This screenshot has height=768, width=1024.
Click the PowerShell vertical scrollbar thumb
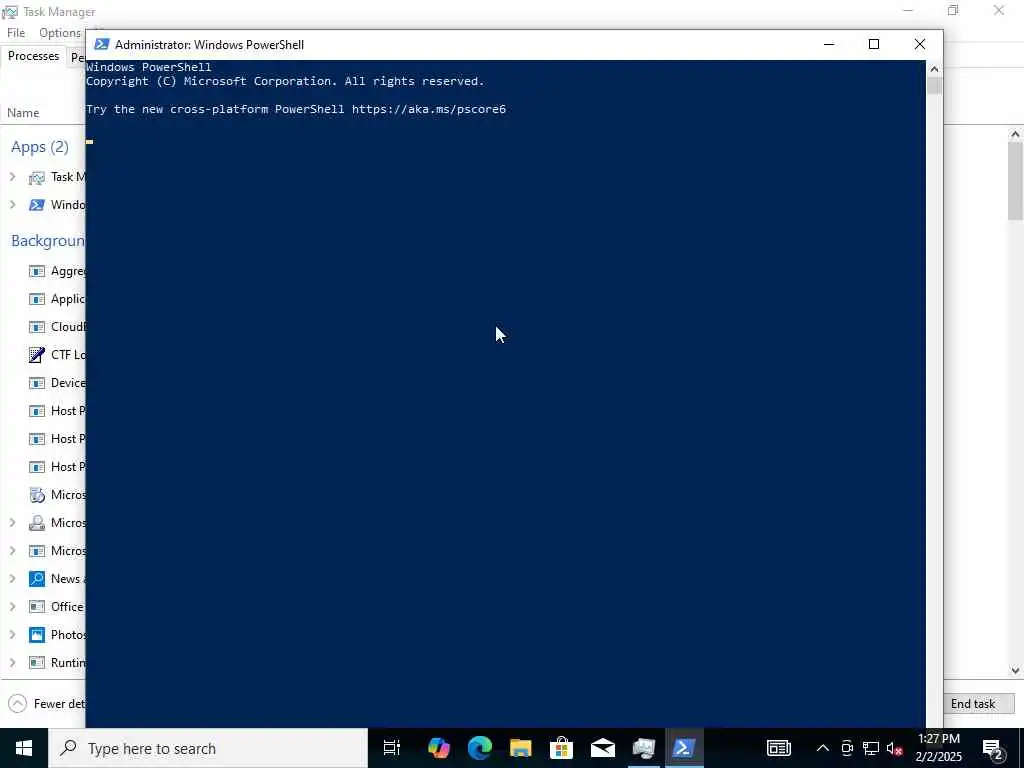[934, 86]
